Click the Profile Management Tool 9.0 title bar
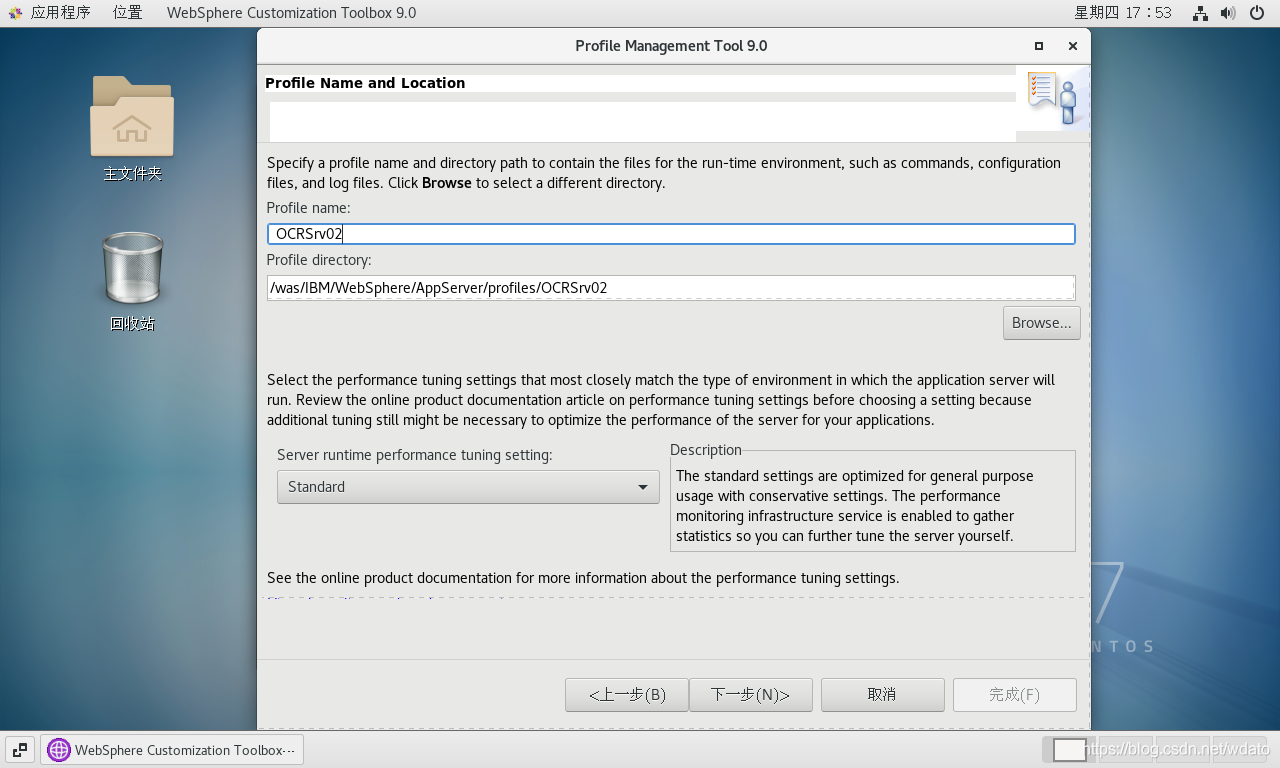 point(671,46)
